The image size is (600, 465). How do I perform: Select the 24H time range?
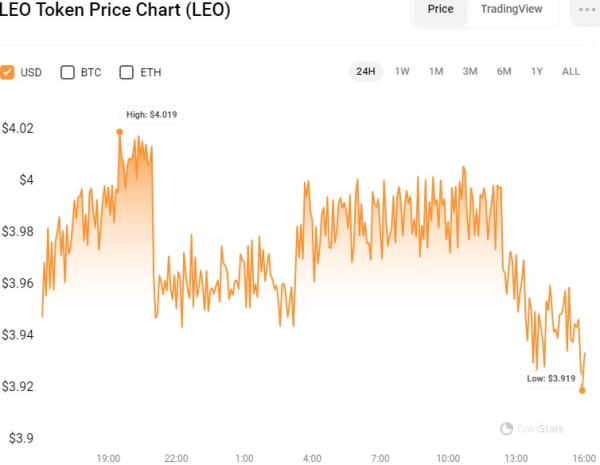point(366,71)
